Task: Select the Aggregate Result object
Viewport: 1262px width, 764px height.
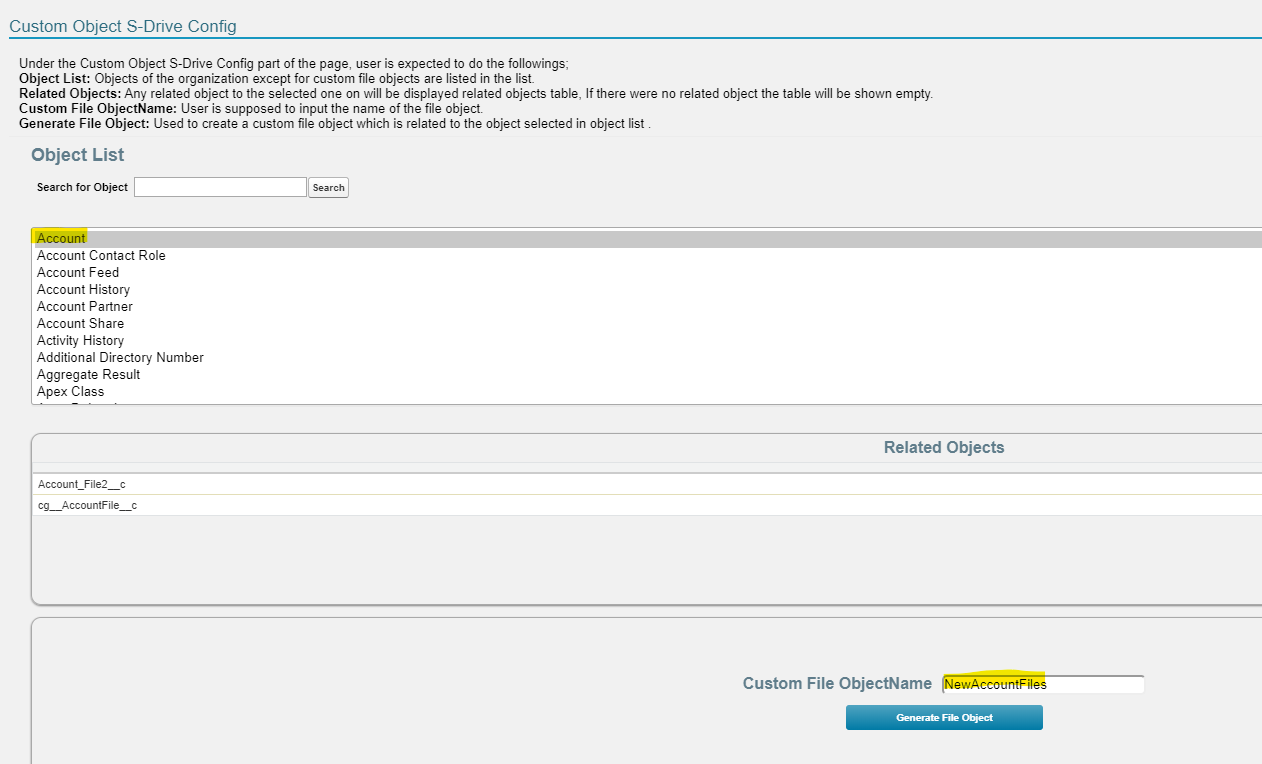Action: tap(88, 375)
